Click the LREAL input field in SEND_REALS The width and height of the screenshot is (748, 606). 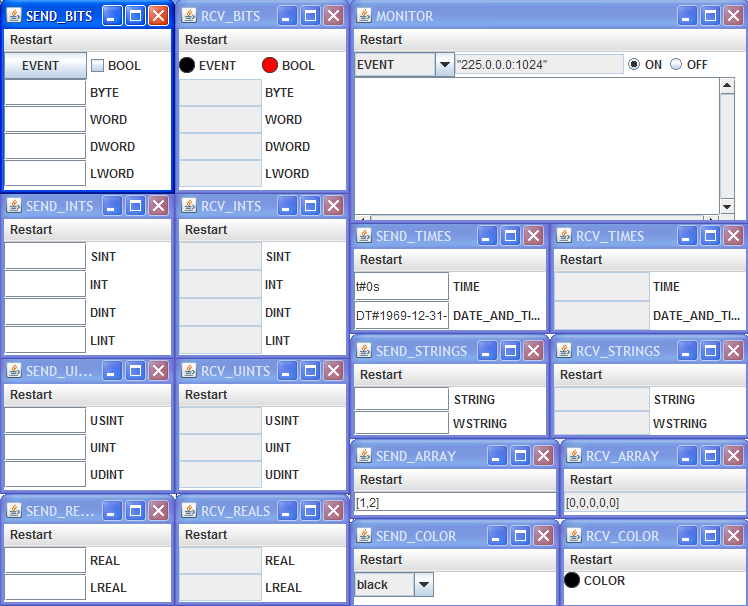[45, 587]
